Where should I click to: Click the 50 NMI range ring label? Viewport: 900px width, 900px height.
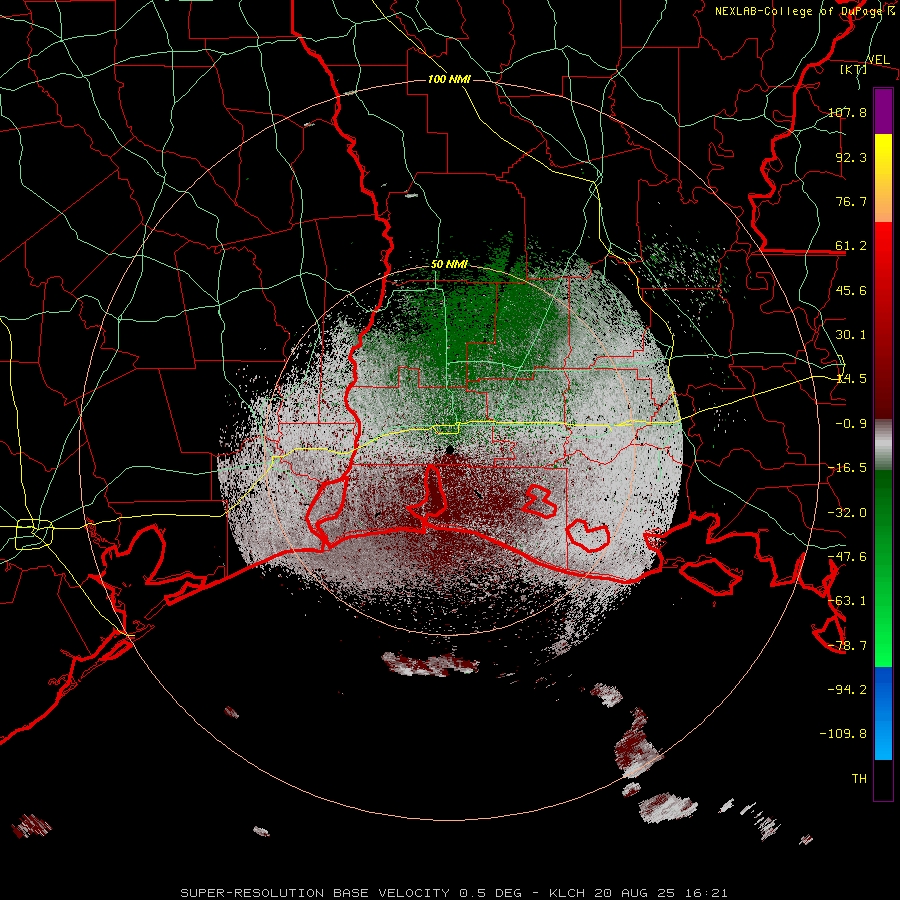pos(449,264)
